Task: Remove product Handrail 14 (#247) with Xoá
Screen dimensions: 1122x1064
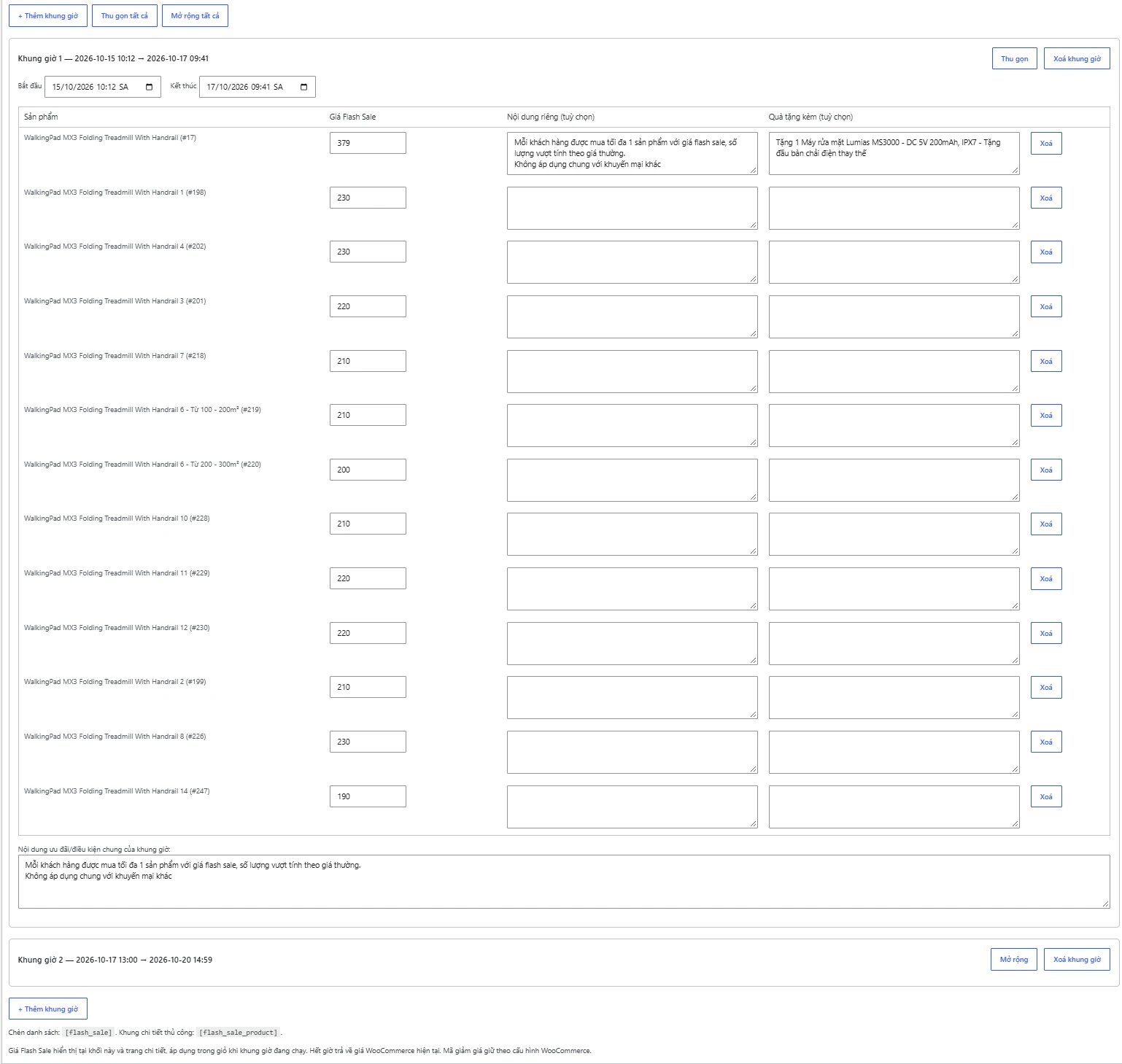Action: (1046, 796)
